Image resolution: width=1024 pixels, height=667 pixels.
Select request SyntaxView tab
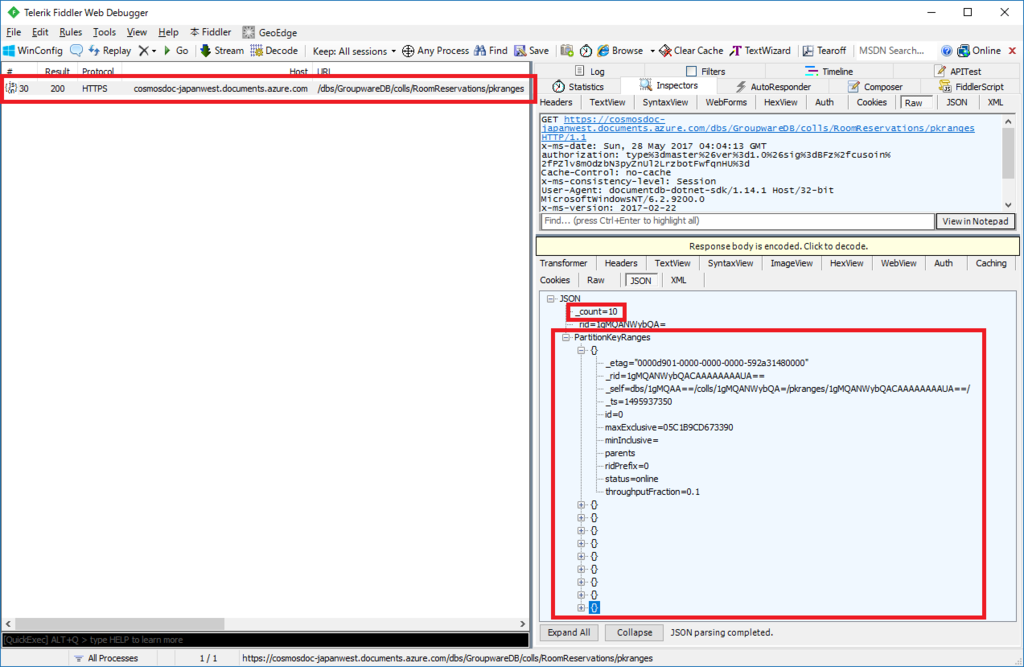point(665,103)
